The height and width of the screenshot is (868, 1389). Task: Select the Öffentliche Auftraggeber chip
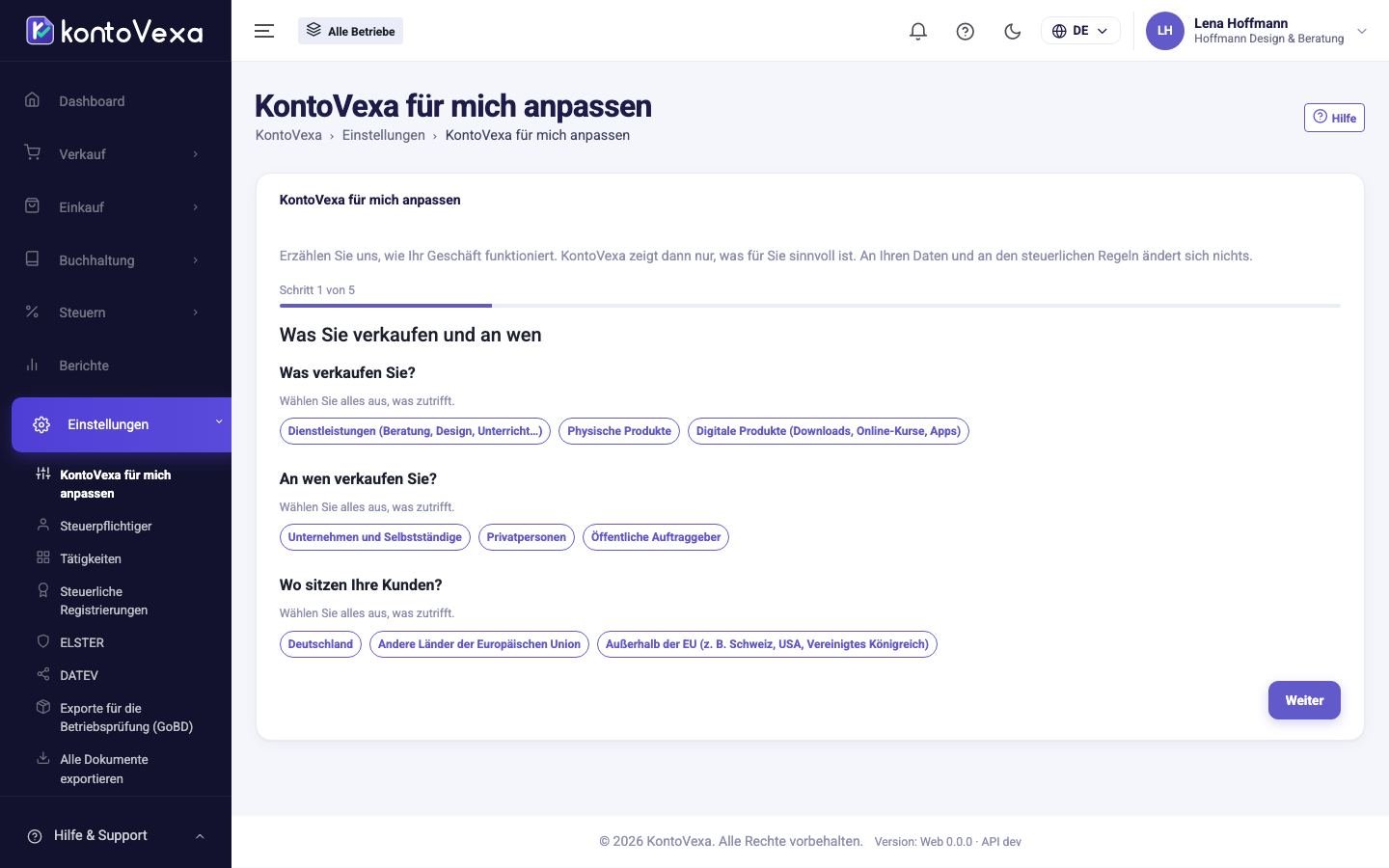point(656,537)
